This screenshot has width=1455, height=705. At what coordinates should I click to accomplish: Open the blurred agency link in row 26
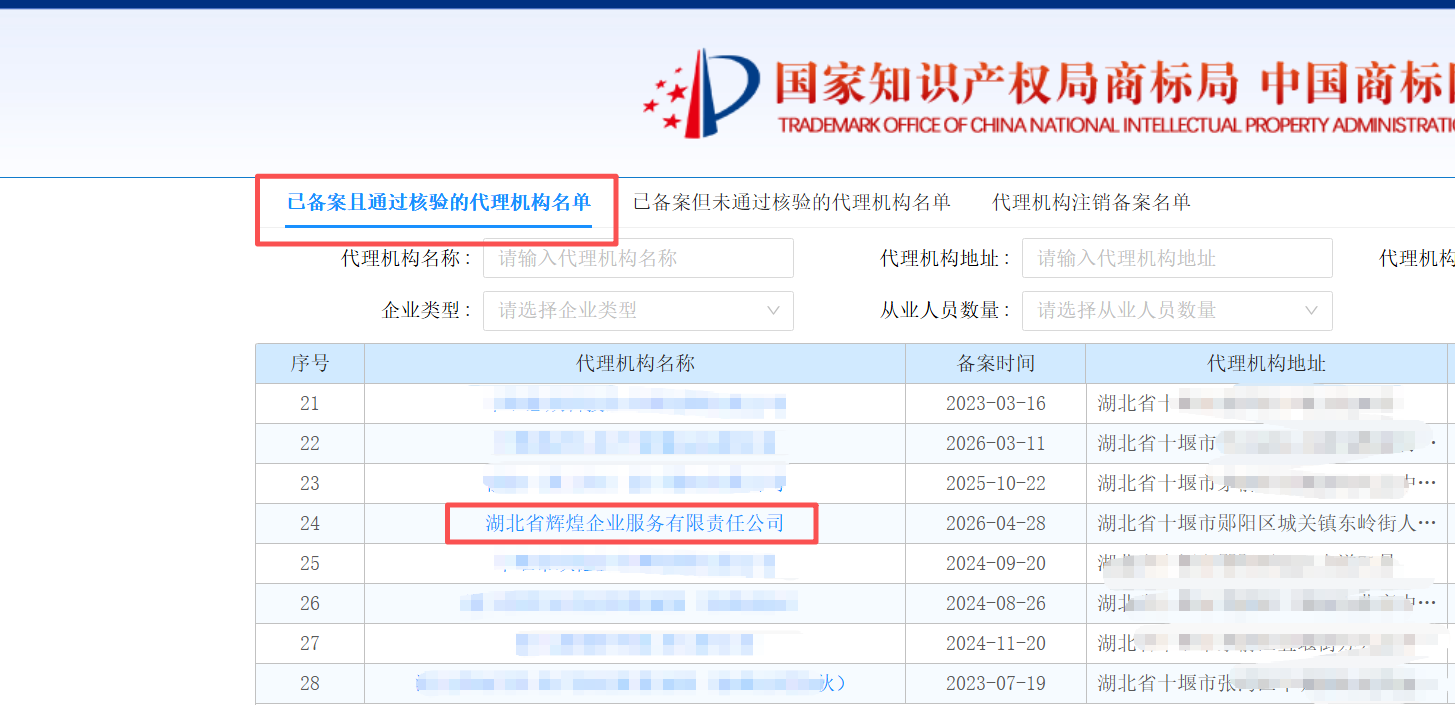coord(630,603)
